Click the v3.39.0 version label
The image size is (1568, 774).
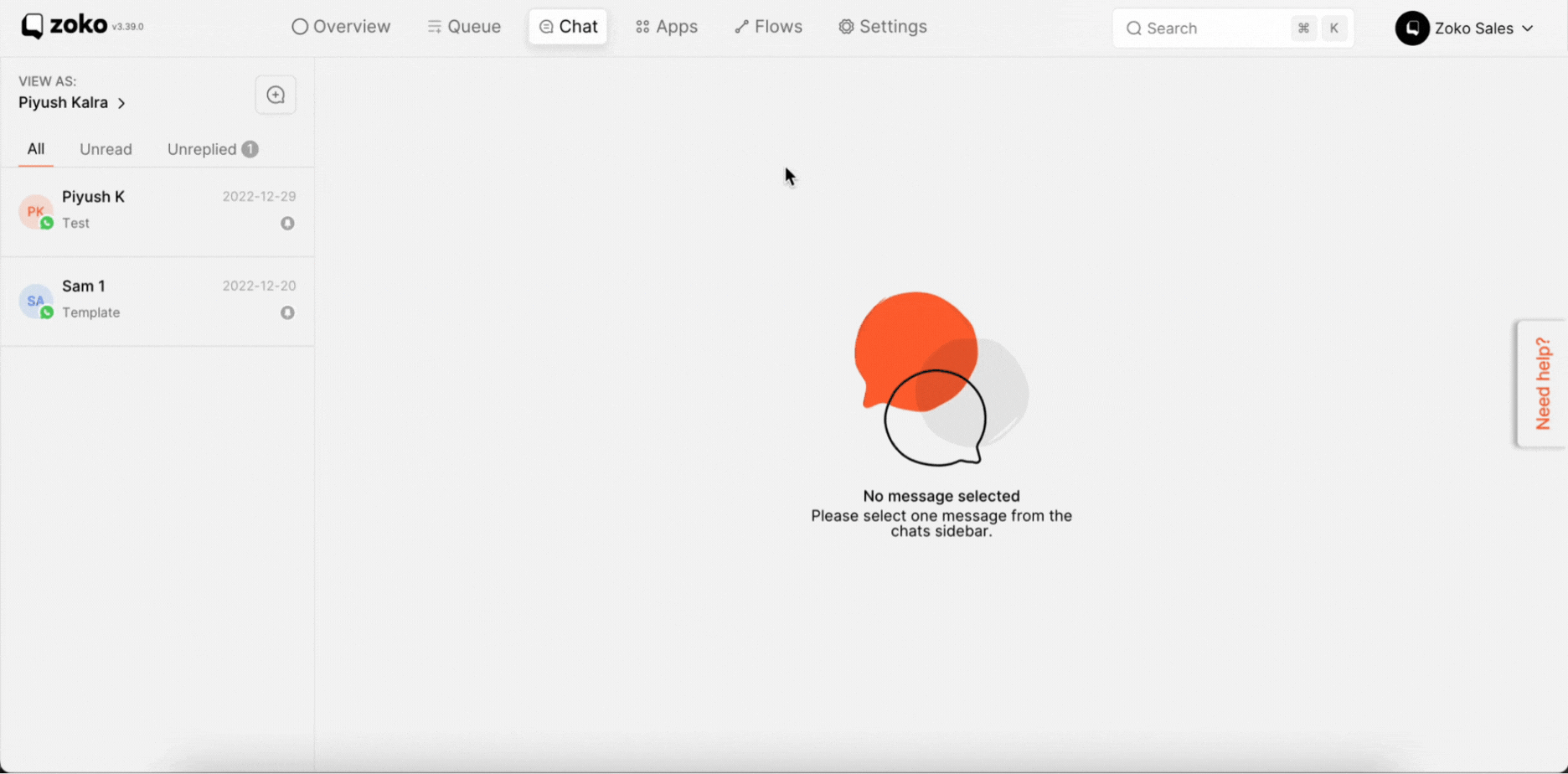coord(127,27)
